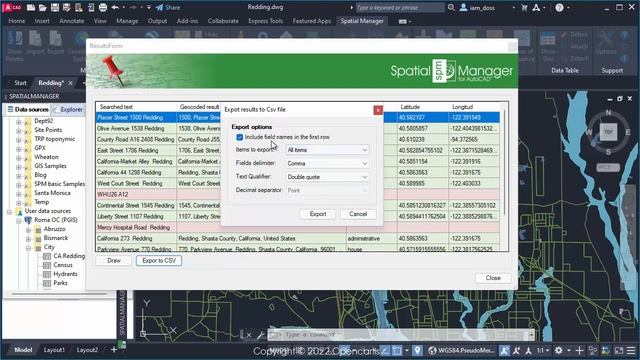Image resolution: width=640 pixels, height=360 pixels.
Task: Click the command line wrench customize icon
Action: pyautogui.click(x=260, y=335)
